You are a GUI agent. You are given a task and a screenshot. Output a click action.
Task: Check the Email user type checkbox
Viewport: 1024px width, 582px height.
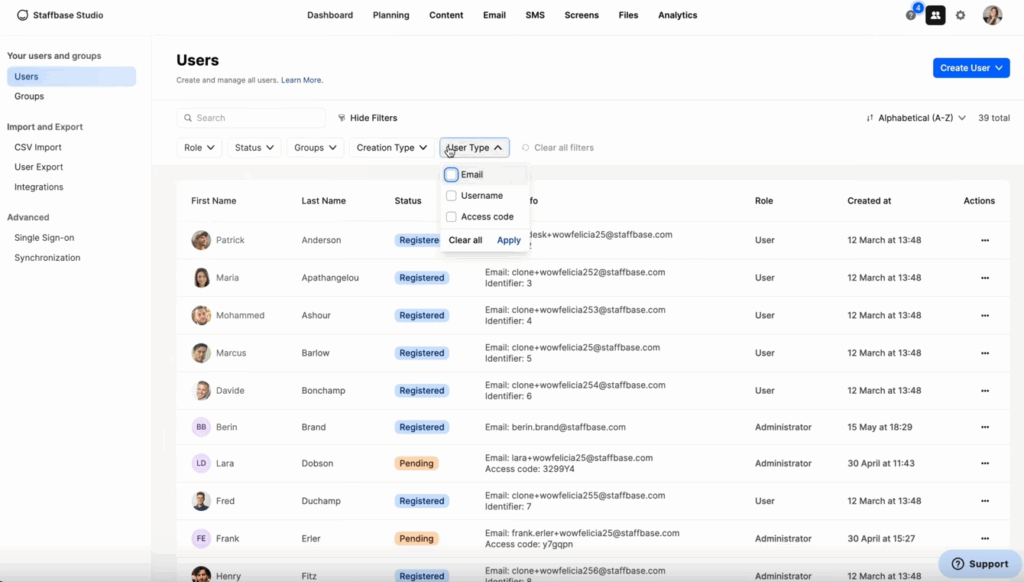(x=451, y=175)
